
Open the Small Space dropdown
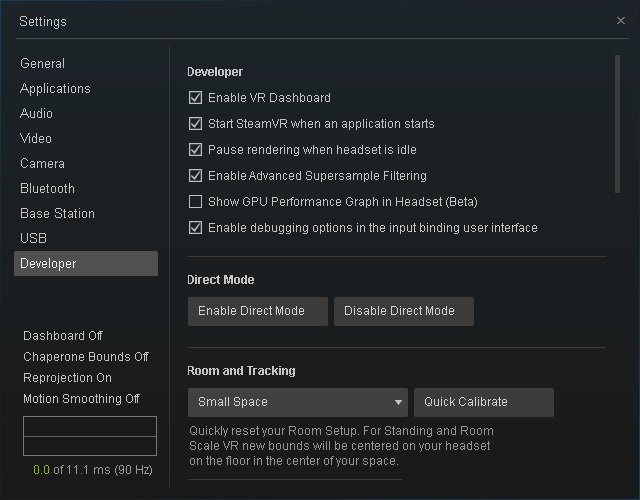298,402
